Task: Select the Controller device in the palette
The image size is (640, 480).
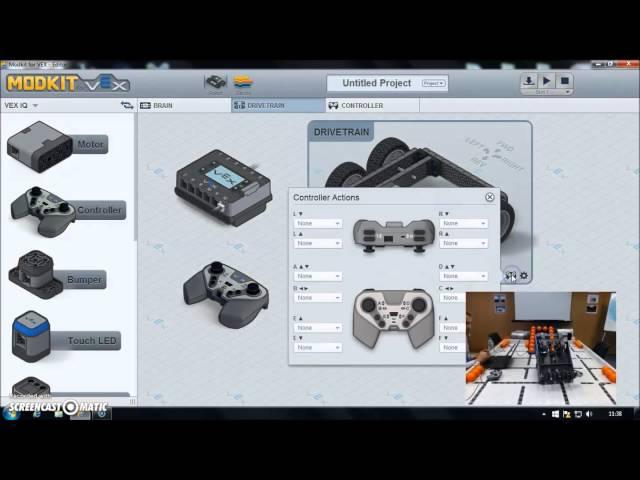Action: tap(68, 211)
